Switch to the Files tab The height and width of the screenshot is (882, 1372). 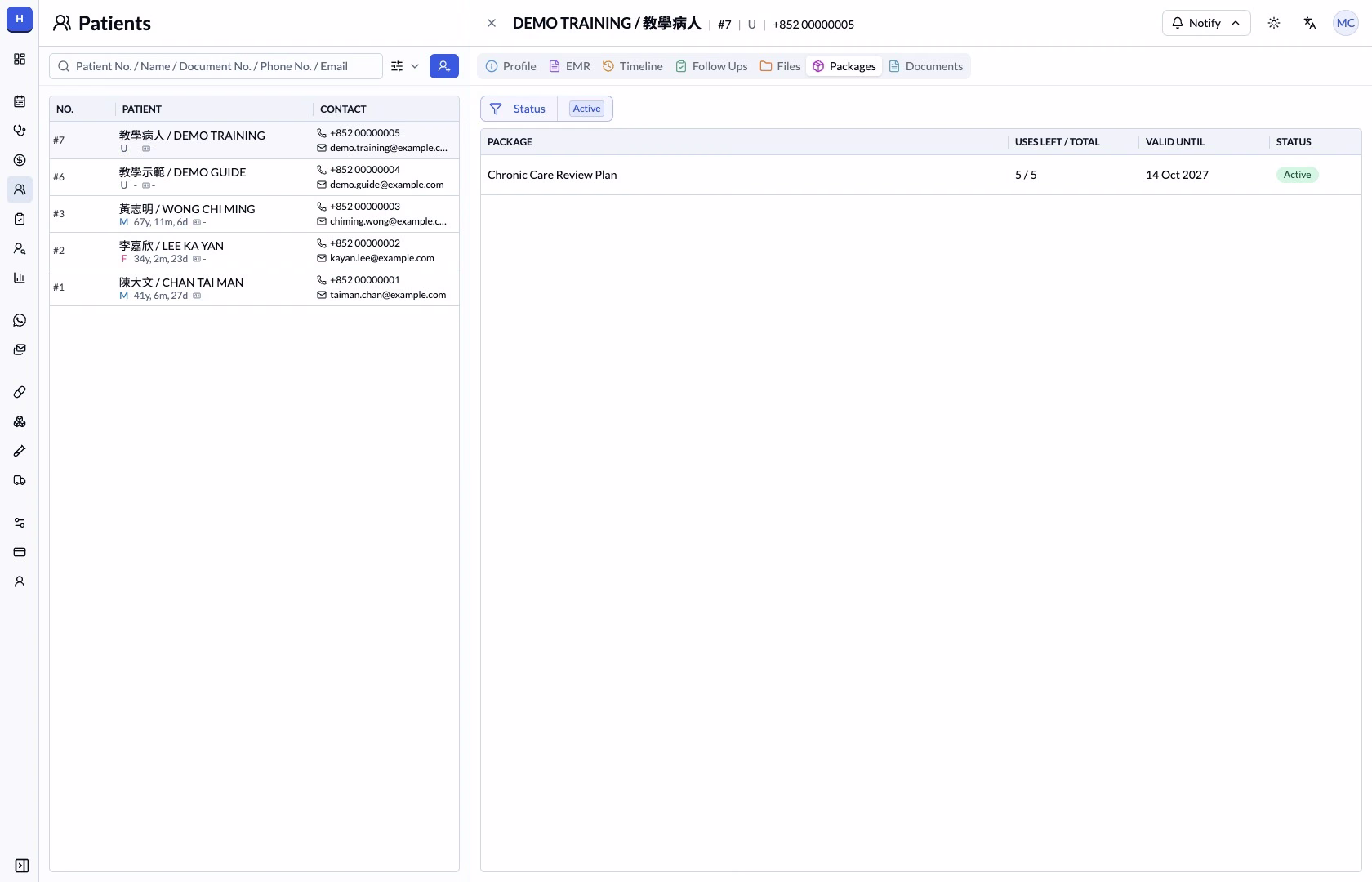(781, 66)
